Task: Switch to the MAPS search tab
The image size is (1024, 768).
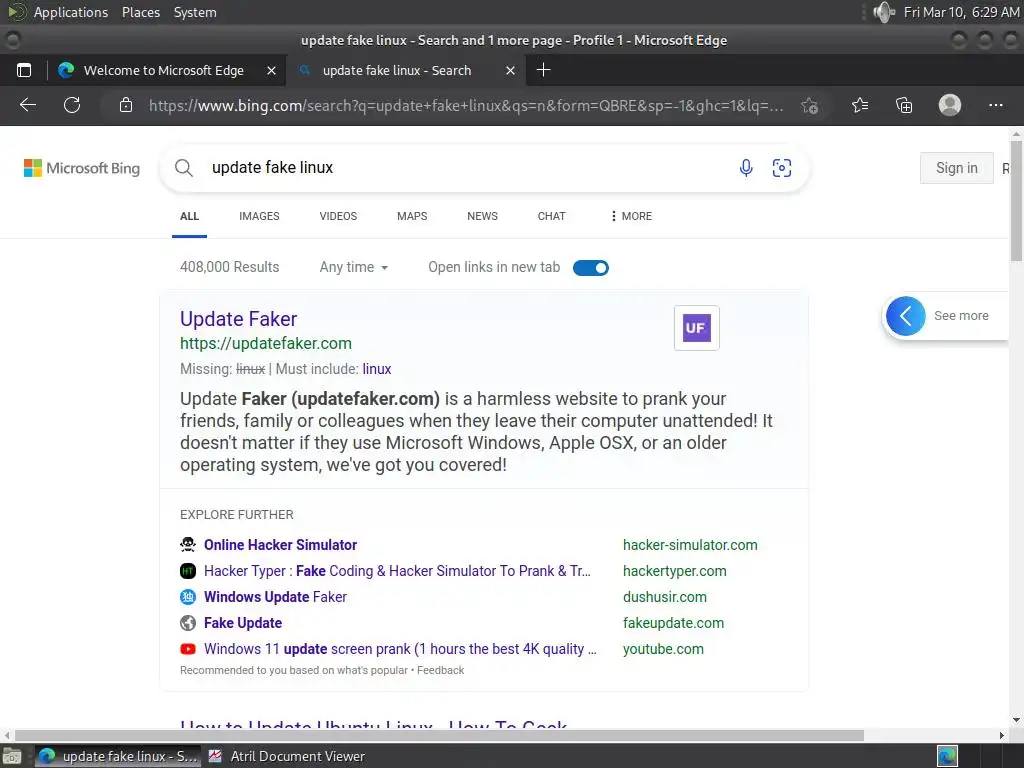Action: [412, 216]
